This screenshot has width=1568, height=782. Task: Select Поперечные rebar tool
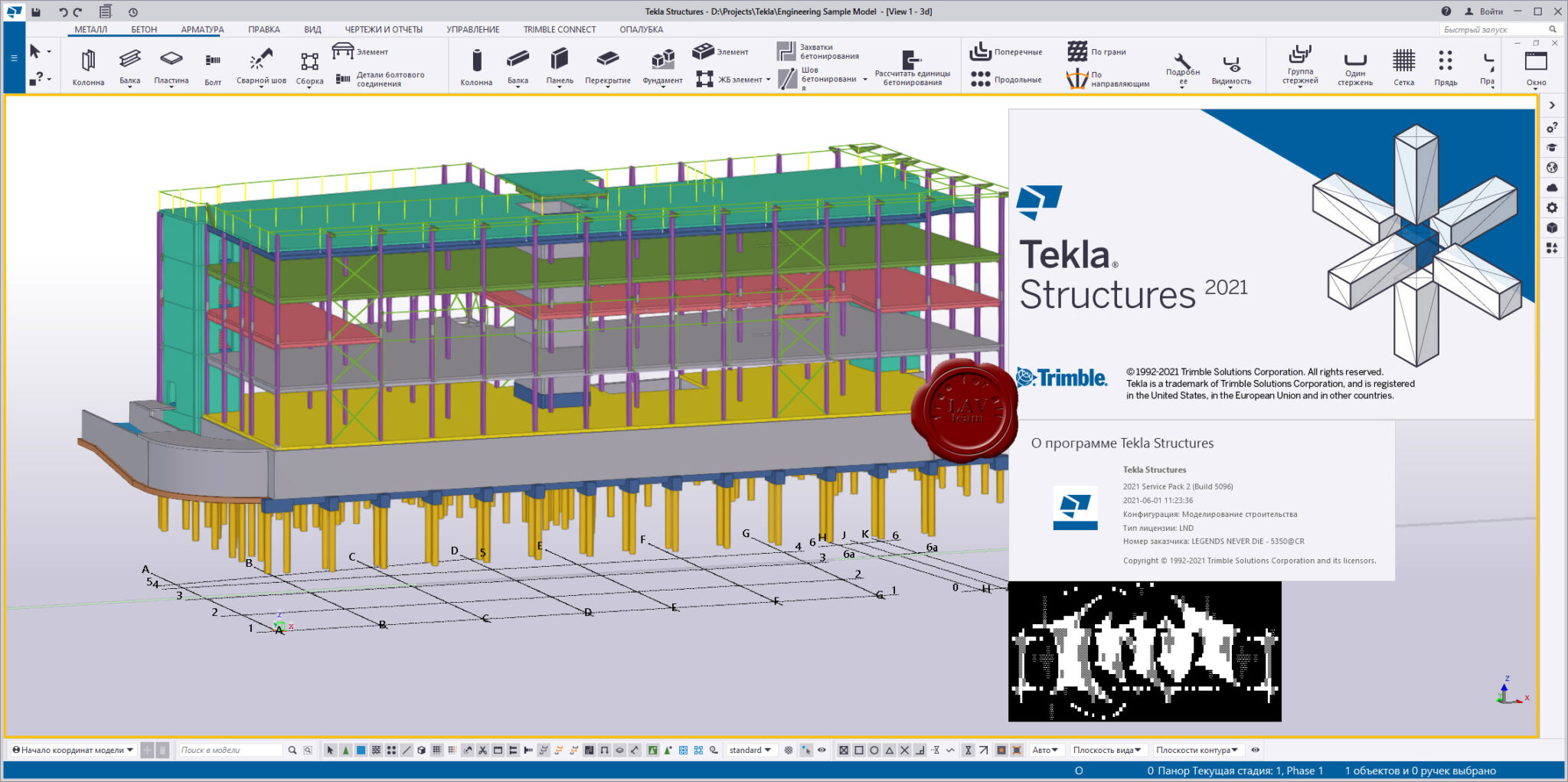tap(1007, 52)
